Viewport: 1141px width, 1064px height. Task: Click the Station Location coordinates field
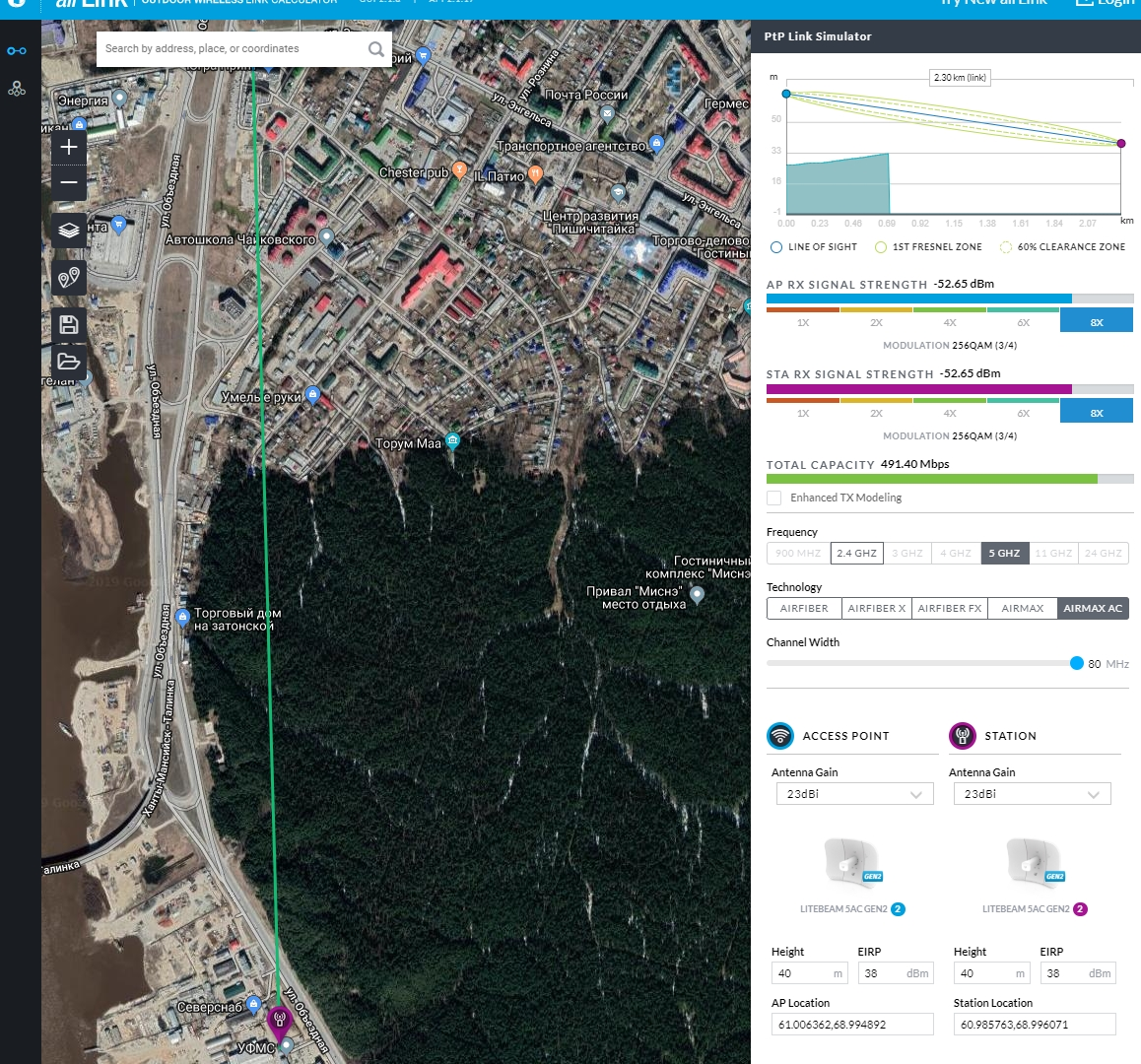[x=1035, y=1024]
